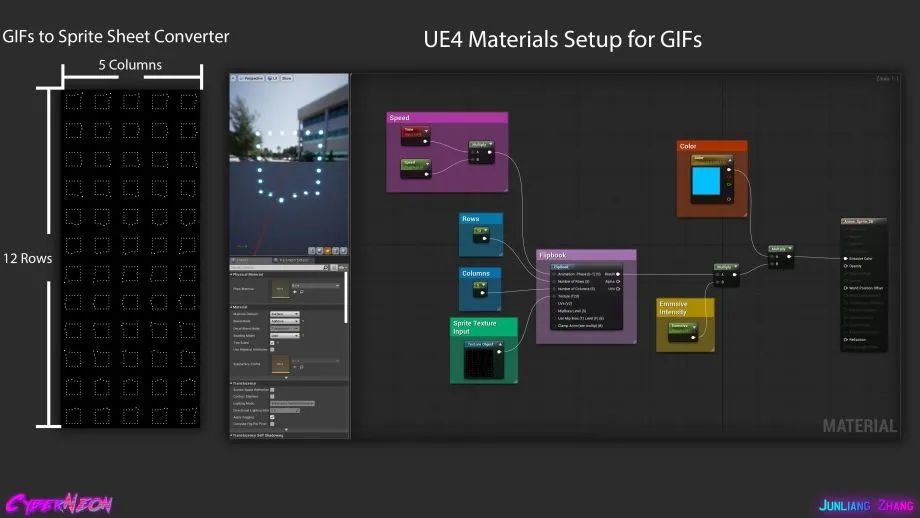Open the Perspective viewport menu
Viewport: 920px width, 518px height.
tap(251, 77)
